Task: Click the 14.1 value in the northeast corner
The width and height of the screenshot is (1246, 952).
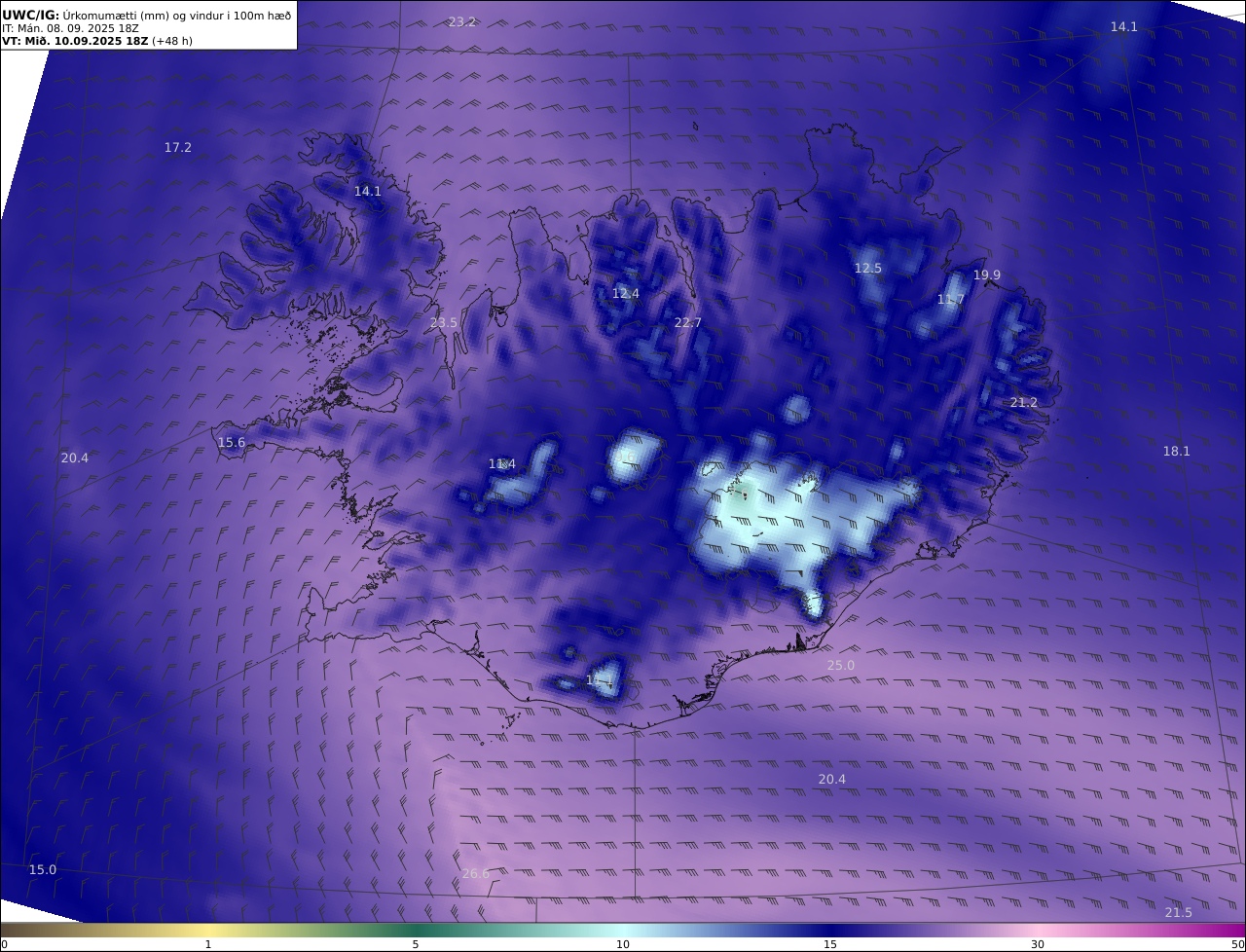Action: (1124, 26)
